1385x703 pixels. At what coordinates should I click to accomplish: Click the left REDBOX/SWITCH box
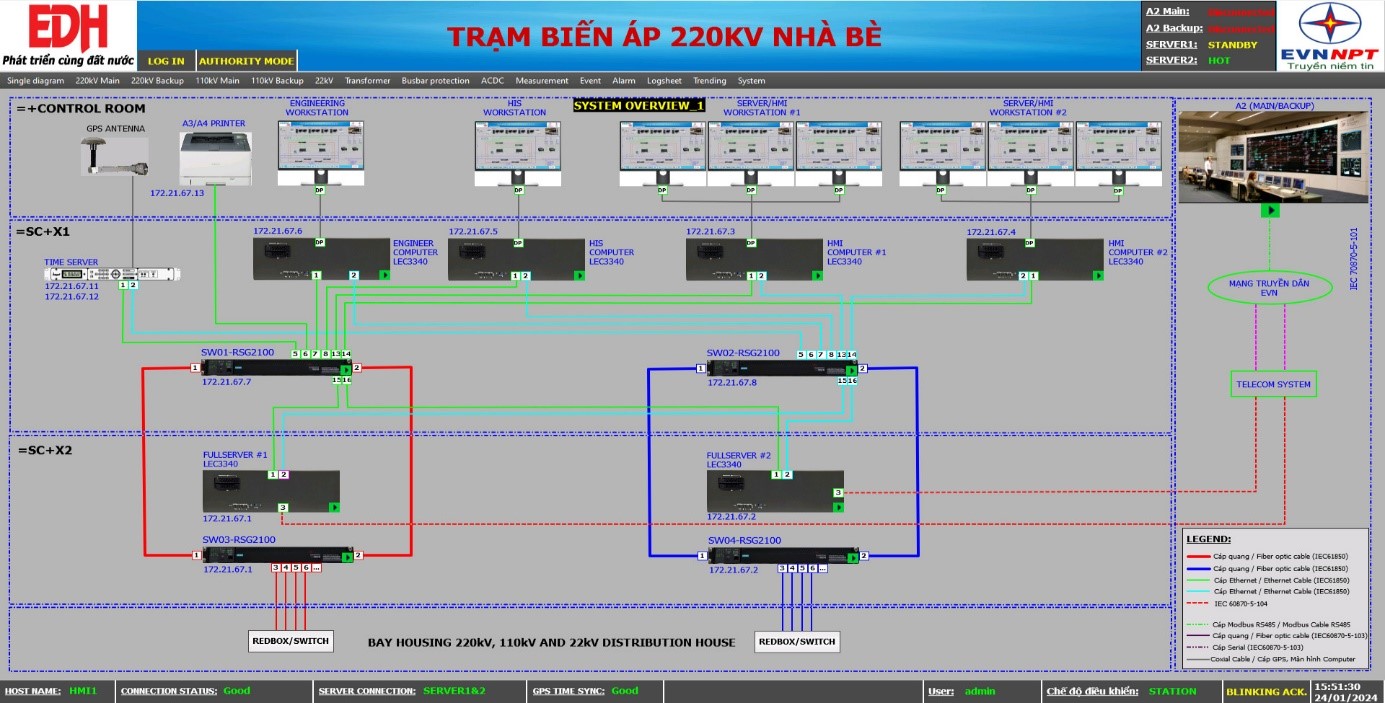click(290, 641)
